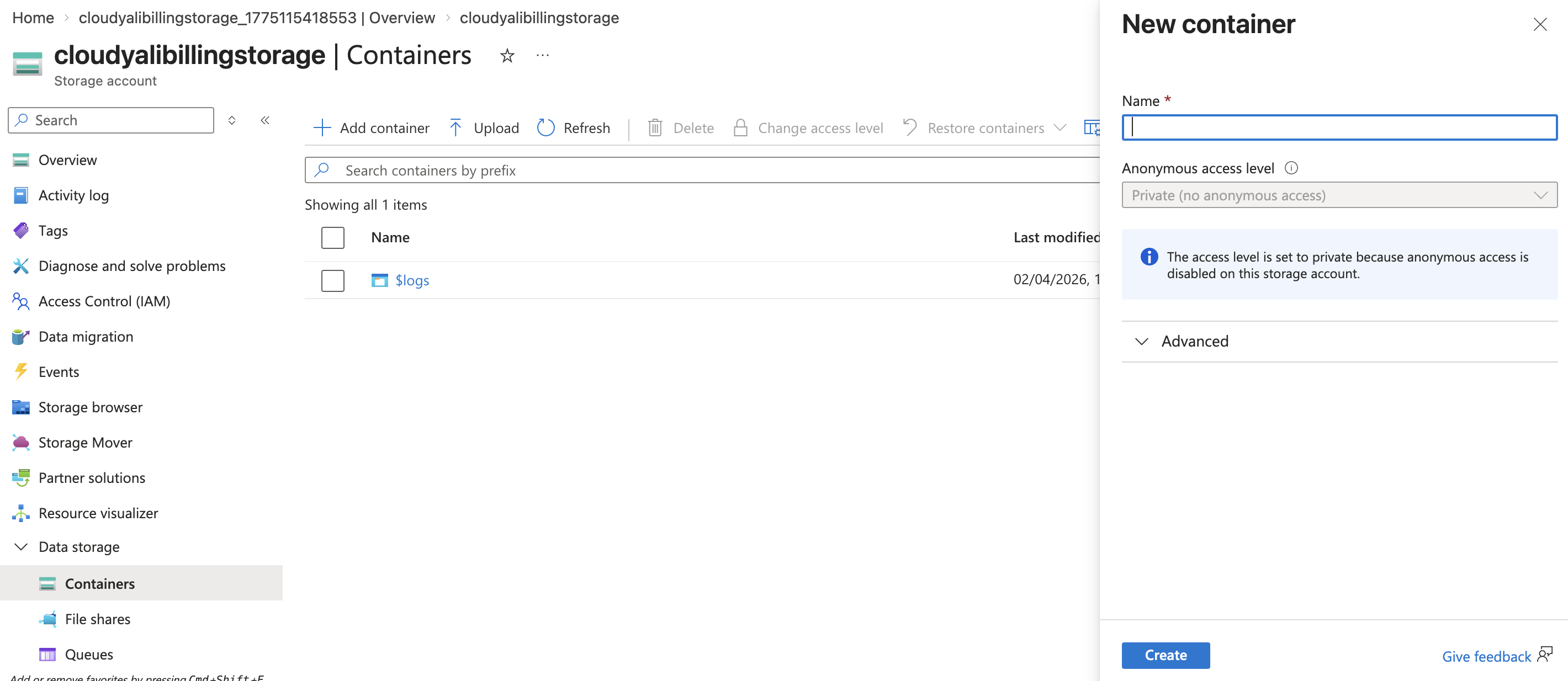Viewport: 1568px width, 681px height.
Task: Click the container Name input field
Action: (x=1339, y=127)
